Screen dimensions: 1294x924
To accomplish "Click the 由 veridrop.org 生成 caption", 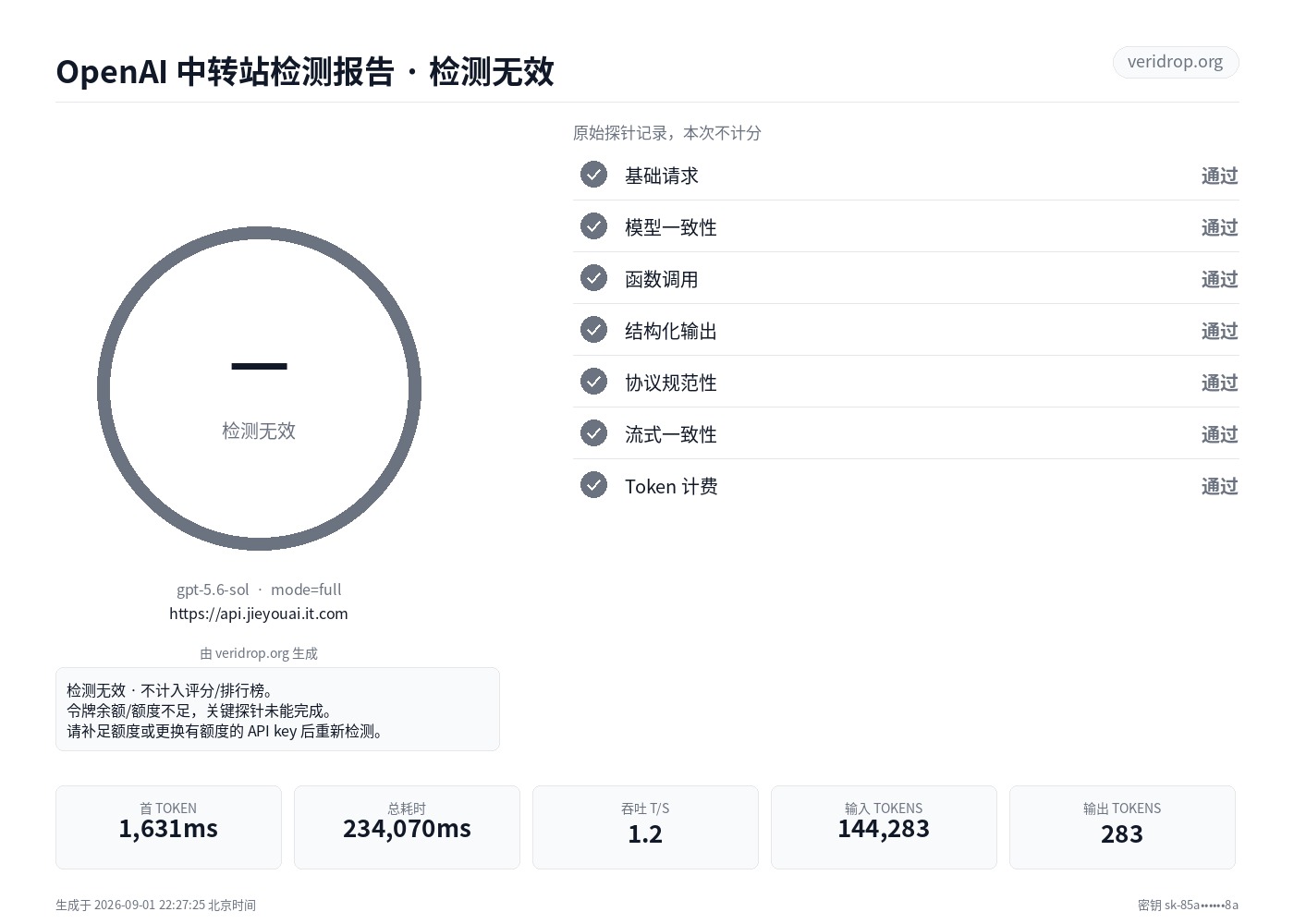I will 259,653.
